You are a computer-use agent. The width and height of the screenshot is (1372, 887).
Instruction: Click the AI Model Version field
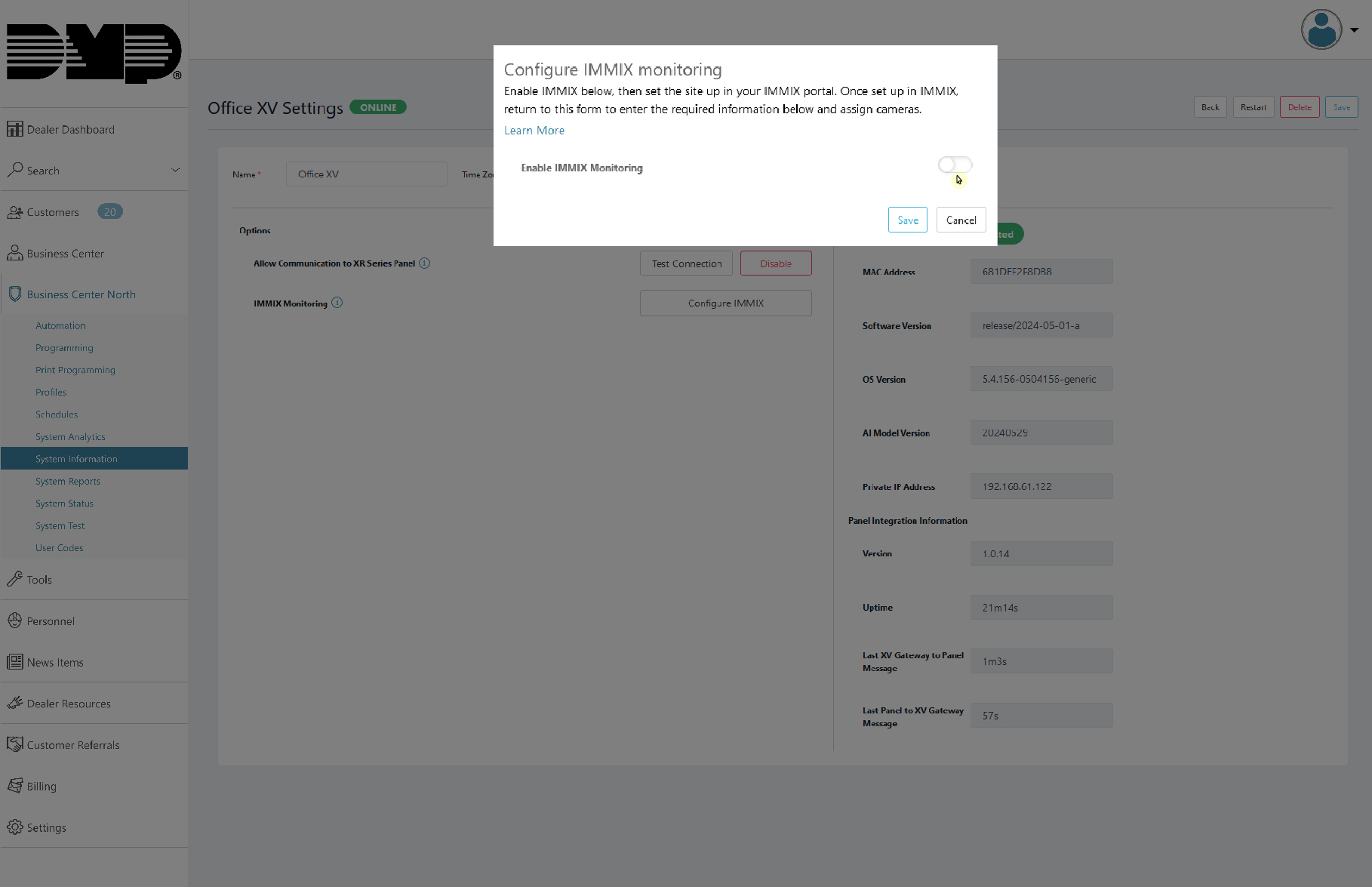(1041, 433)
